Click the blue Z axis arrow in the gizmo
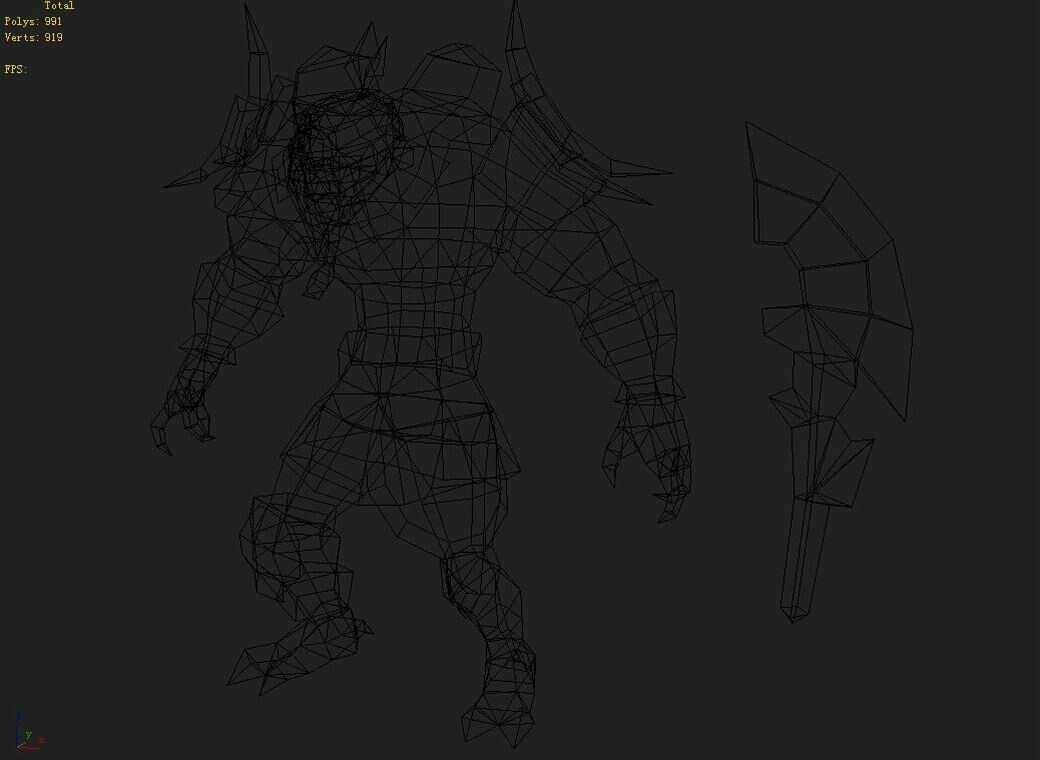The height and width of the screenshot is (760, 1040). pyautogui.click(x=19, y=715)
